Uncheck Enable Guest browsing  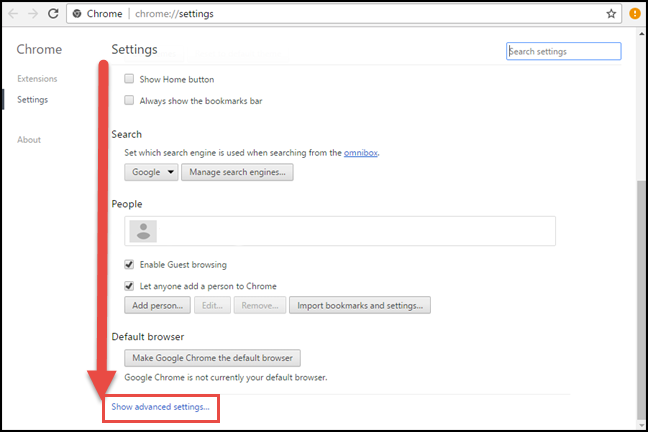point(129,264)
